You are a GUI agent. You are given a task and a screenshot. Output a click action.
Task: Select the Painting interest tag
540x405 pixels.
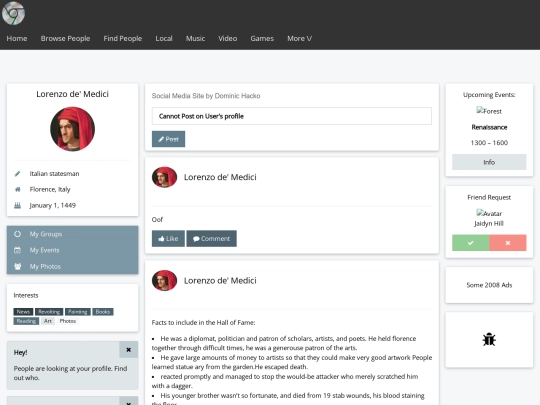click(77, 312)
